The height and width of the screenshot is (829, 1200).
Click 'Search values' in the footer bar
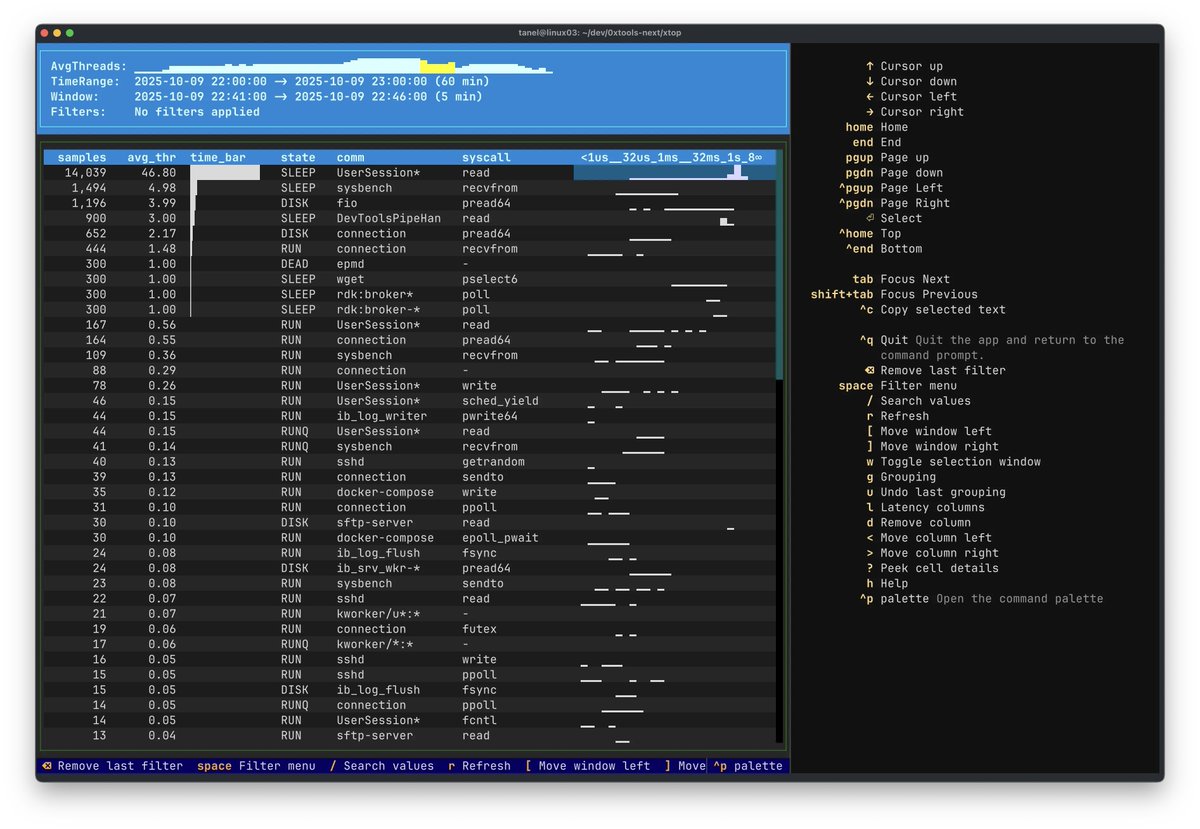382,766
